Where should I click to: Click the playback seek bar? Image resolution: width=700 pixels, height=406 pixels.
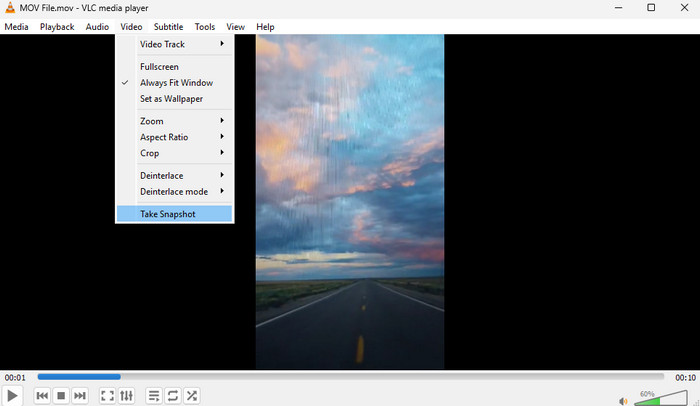[x=350, y=377]
